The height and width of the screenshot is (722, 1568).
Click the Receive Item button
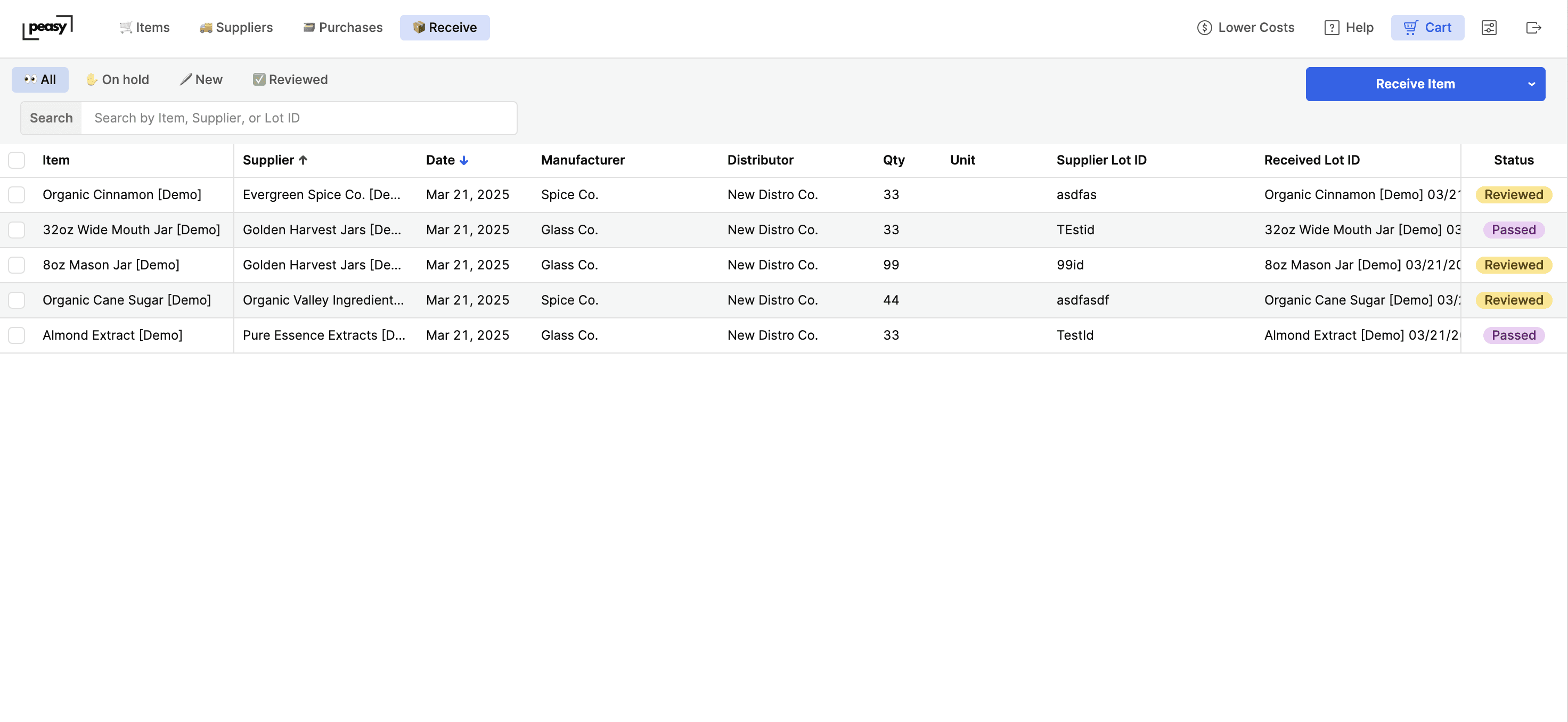pos(1415,84)
